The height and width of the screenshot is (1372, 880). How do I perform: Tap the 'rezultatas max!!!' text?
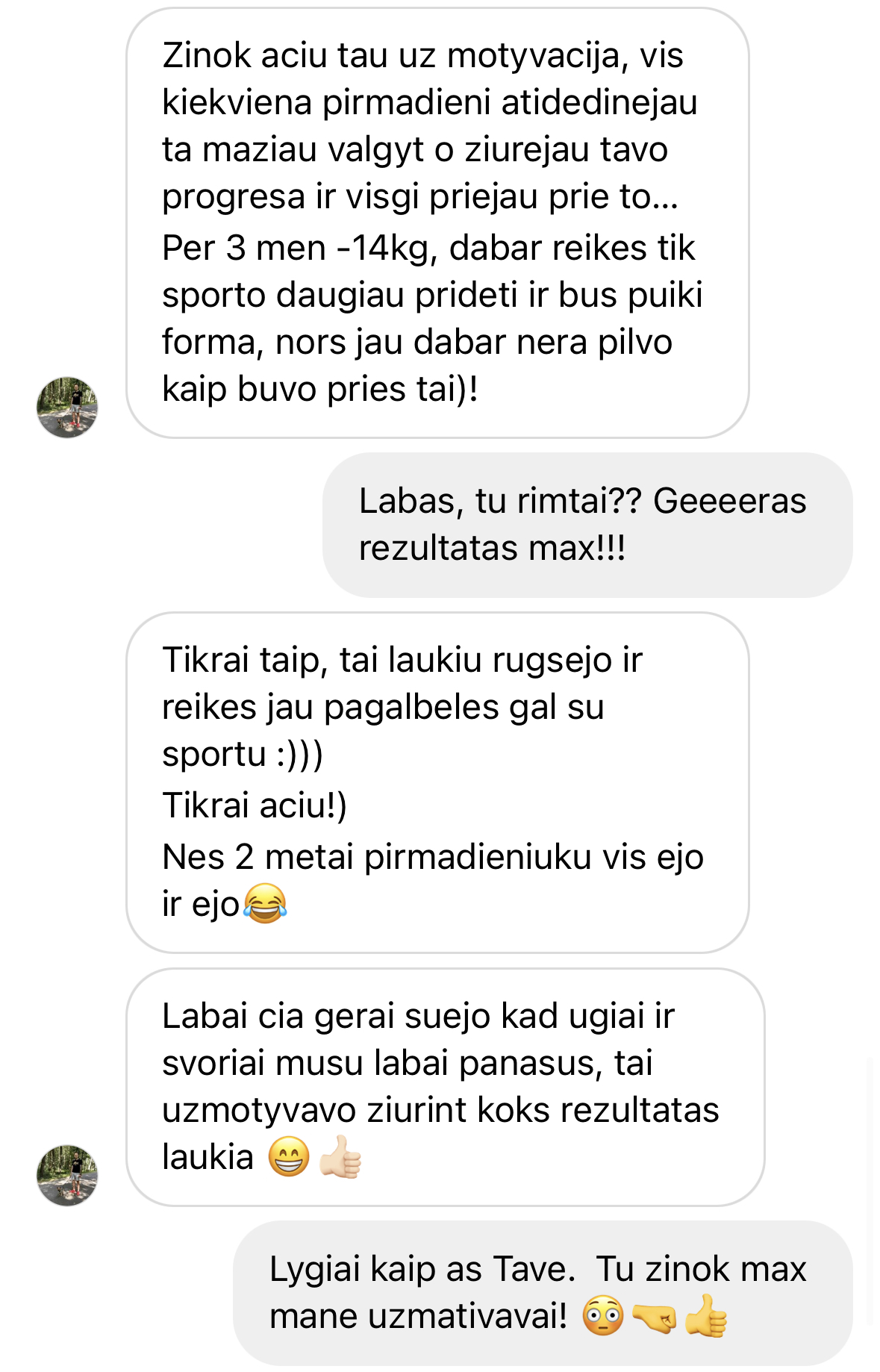[x=492, y=548]
